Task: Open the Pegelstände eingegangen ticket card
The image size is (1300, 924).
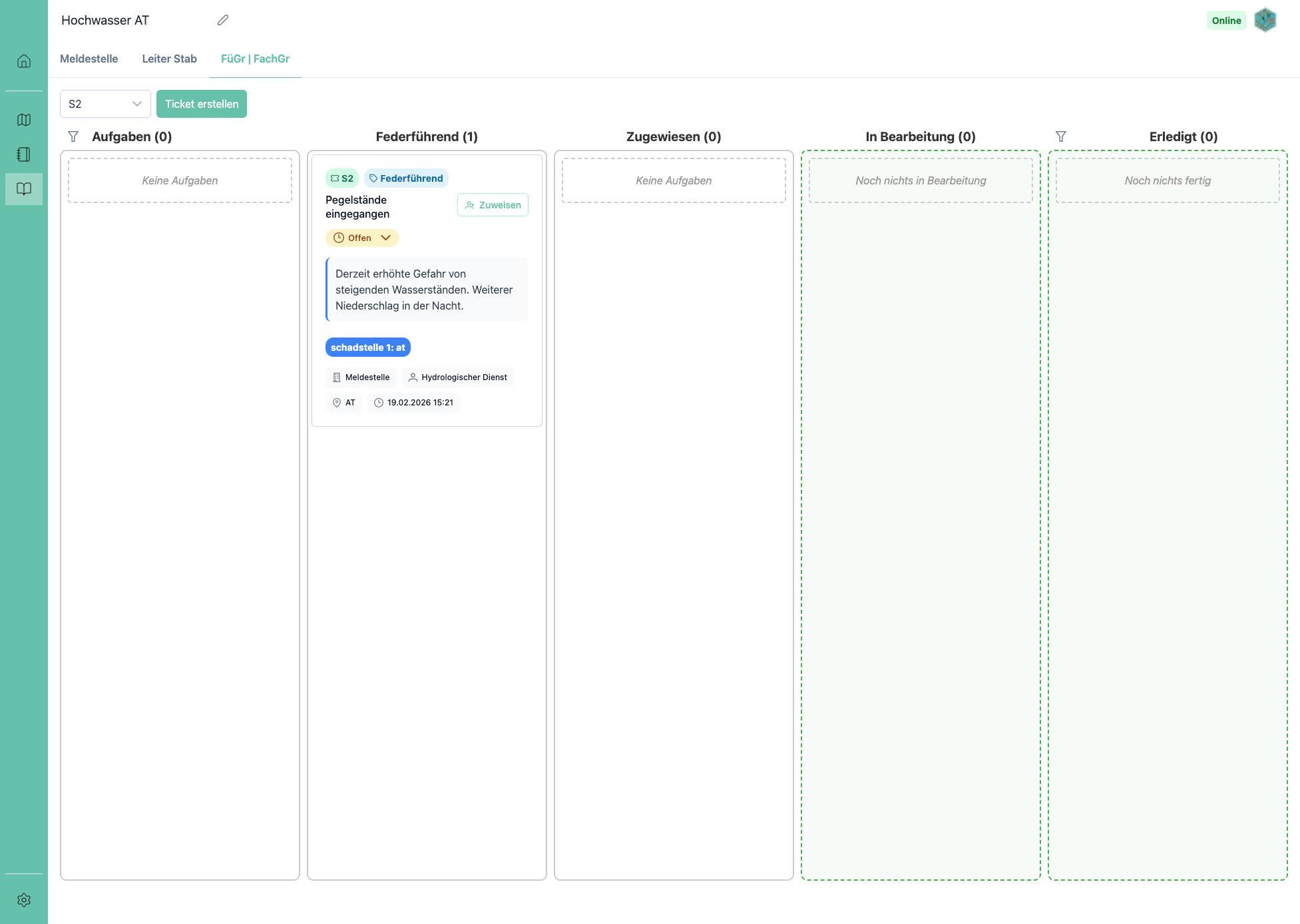Action: [357, 207]
